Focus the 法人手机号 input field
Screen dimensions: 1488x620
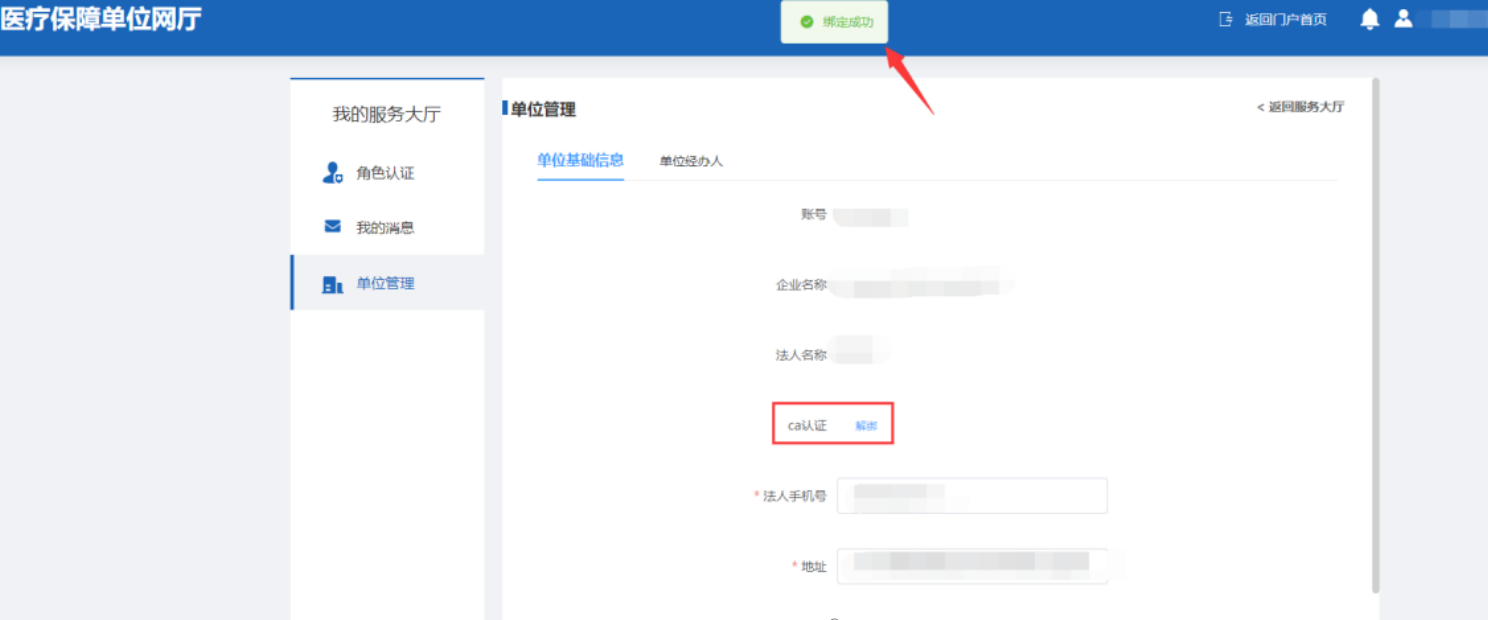pos(971,496)
